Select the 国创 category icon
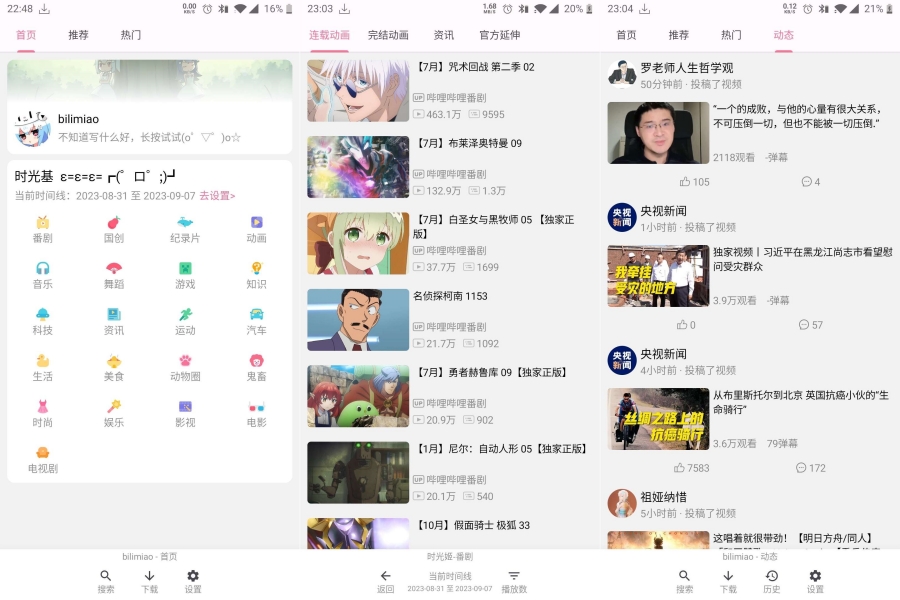 pyautogui.click(x=112, y=229)
